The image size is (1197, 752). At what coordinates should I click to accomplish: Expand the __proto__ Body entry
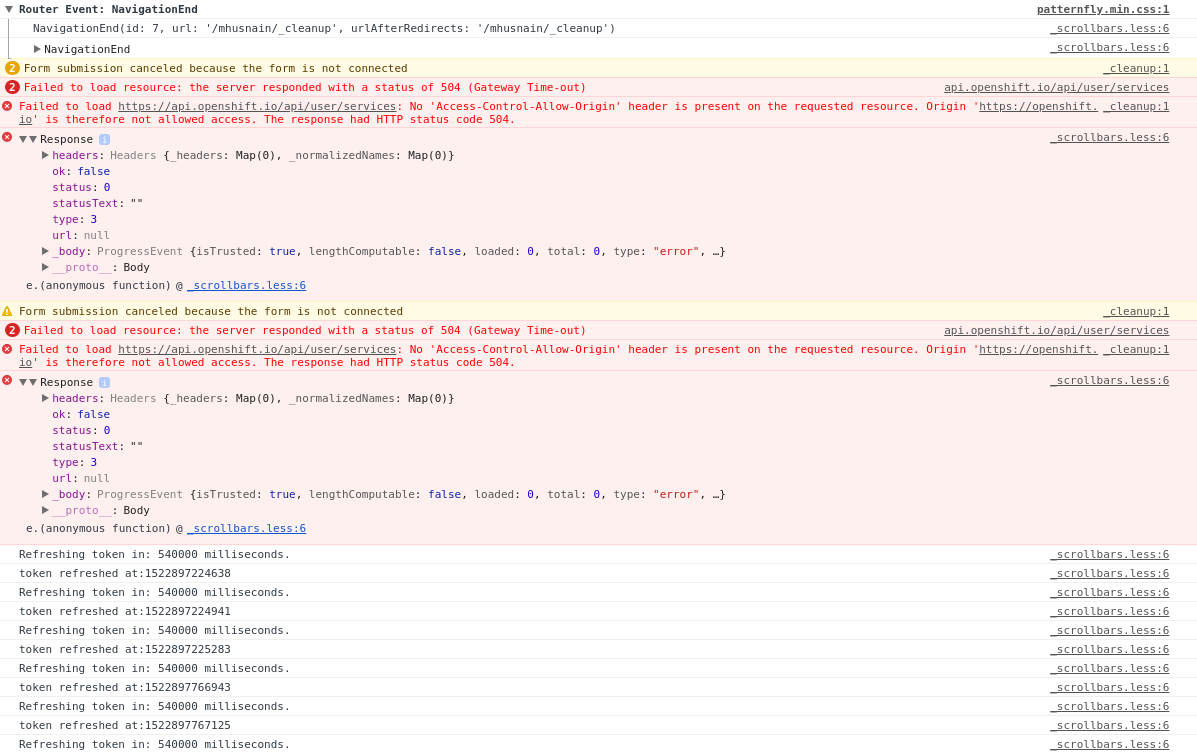pyautogui.click(x=44, y=267)
